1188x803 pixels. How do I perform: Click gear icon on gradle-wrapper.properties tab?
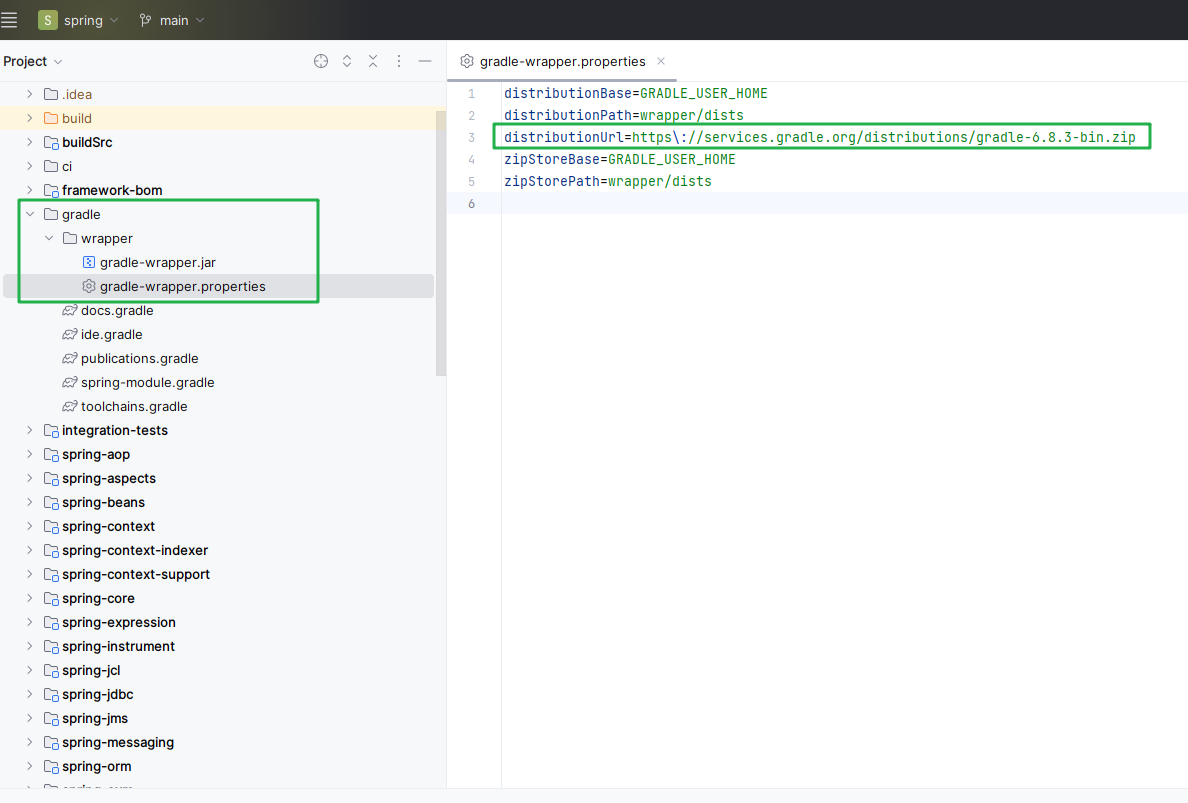(467, 61)
